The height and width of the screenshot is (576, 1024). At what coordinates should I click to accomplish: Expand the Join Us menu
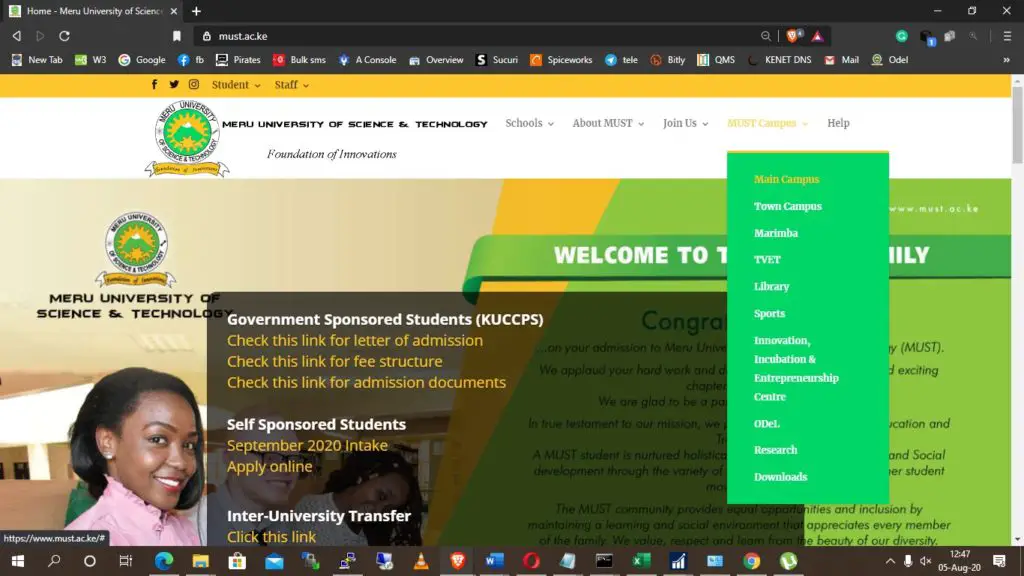(685, 123)
